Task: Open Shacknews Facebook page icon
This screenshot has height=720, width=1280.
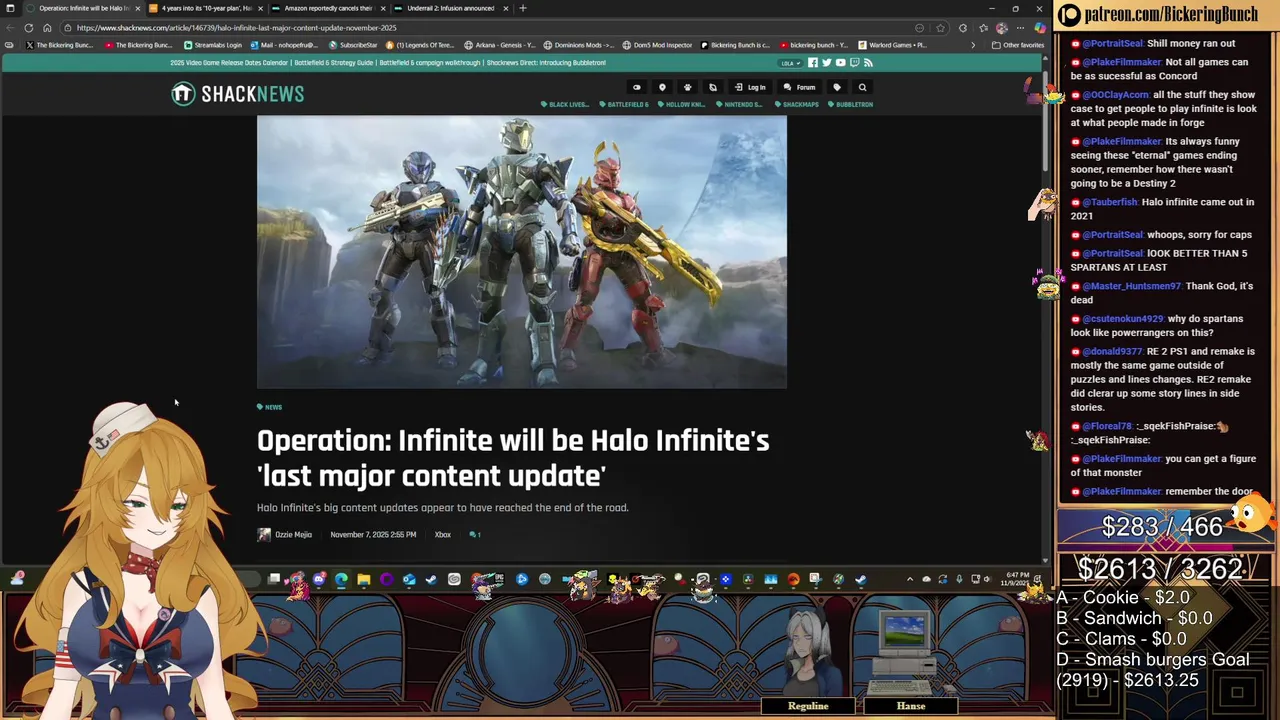Action: click(813, 62)
